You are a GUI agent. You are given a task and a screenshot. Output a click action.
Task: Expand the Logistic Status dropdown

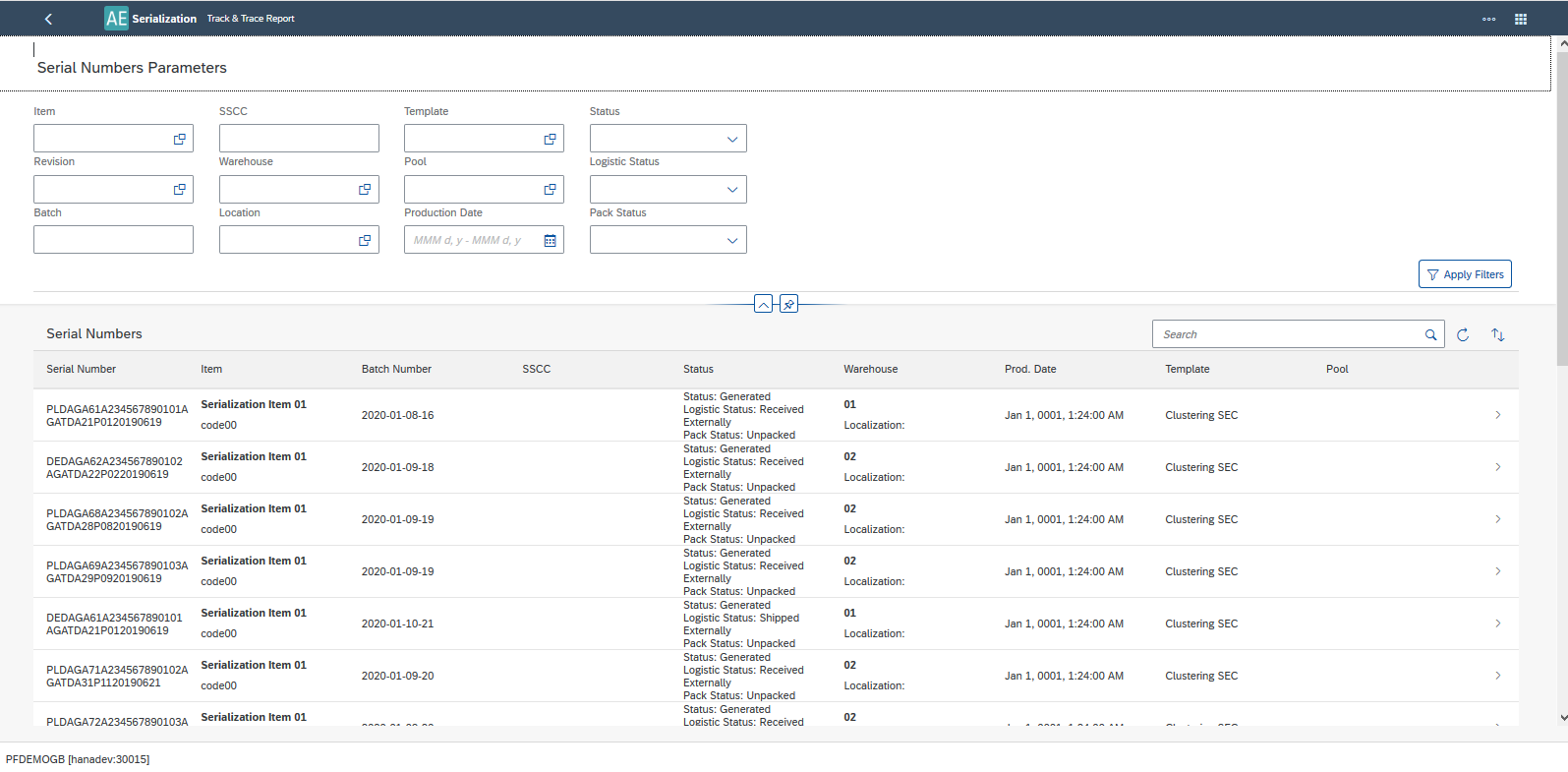(x=731, y=189)
